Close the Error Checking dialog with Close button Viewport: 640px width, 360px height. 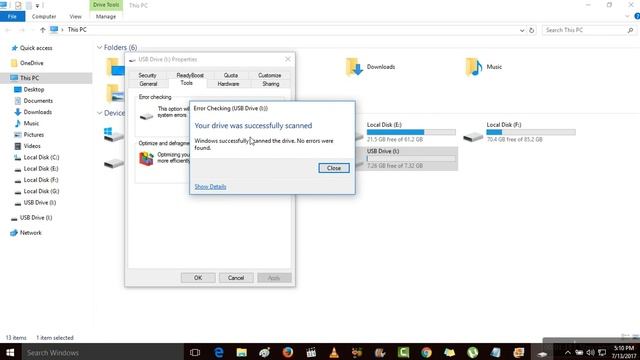point(334,168)
